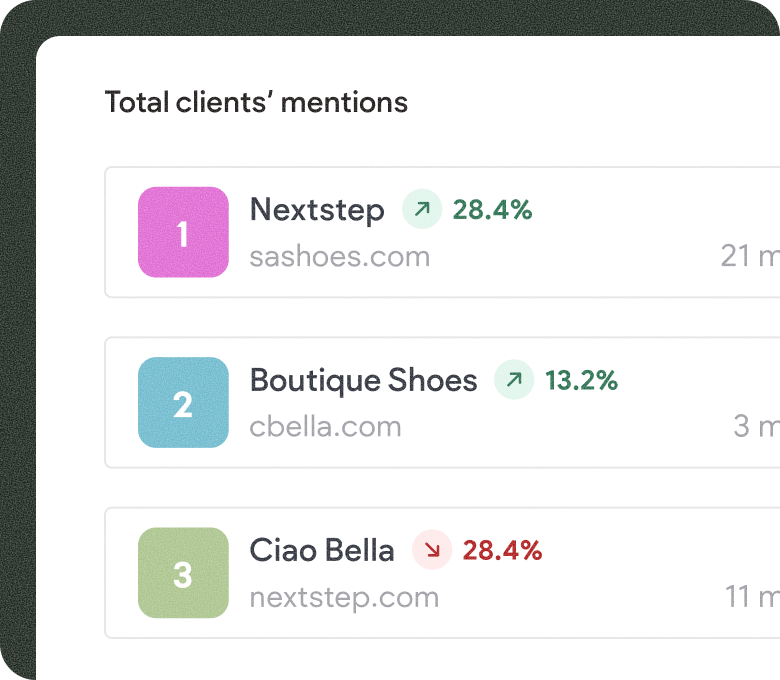
Task: Click Boutique Shoes' green up-arrow trend icon
Action: (514, 380)
